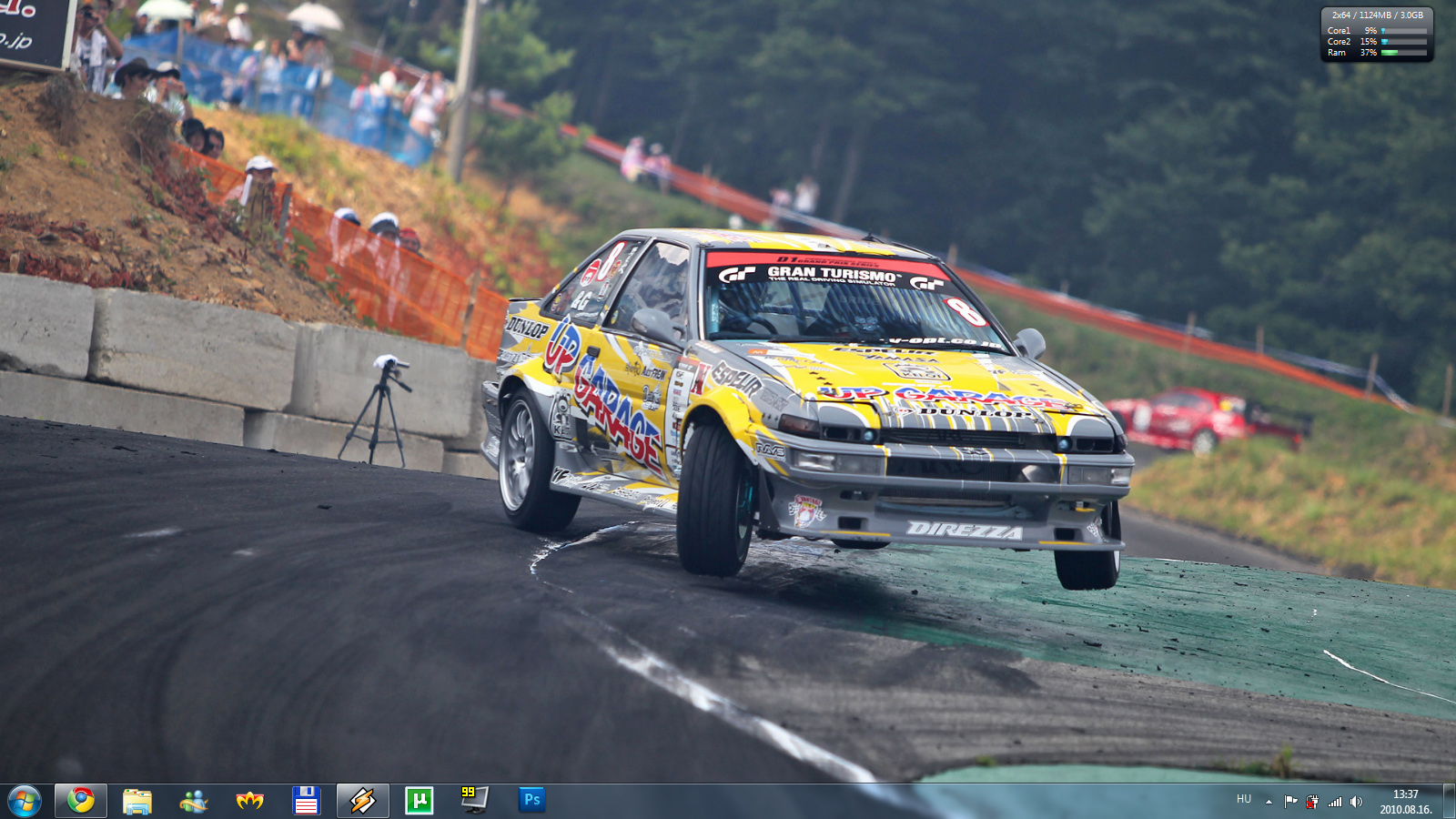Viewport: 1456px width, 819px height.
Task: Click the Core2 usage bar
Action: coord(1404,42)
